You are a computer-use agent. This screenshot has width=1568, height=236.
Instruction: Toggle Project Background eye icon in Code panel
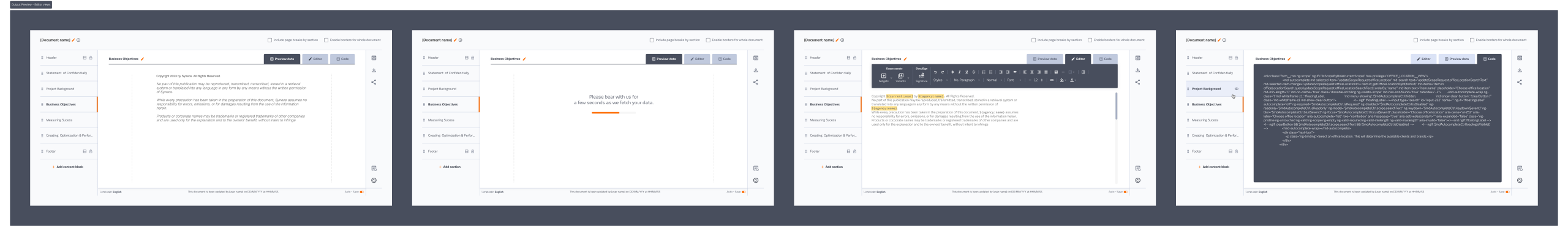tap(1237, 89)
